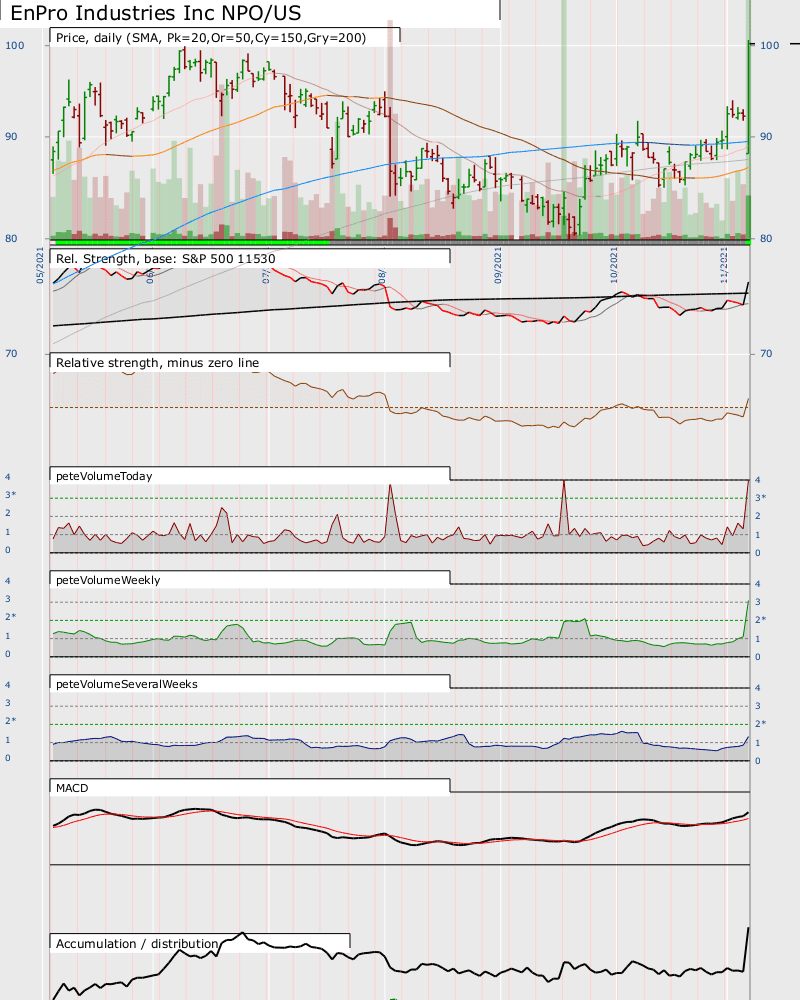Click the 100 price label on left axis

(x=15, y=45)
